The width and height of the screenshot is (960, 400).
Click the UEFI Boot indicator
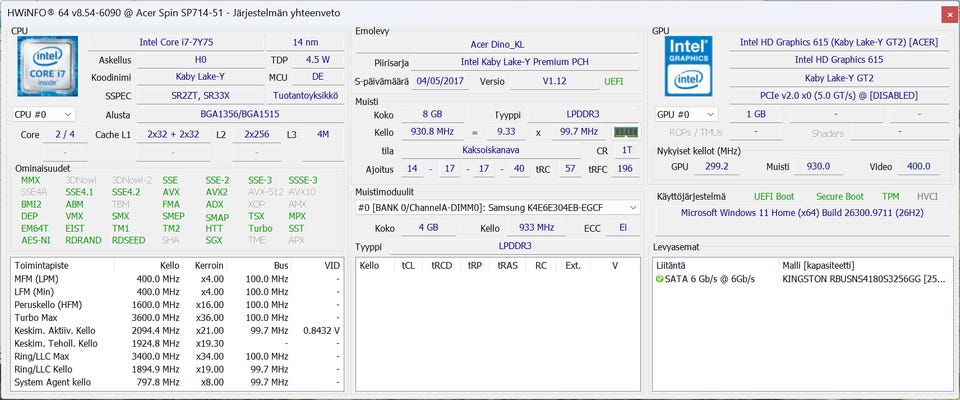(774, 197)
